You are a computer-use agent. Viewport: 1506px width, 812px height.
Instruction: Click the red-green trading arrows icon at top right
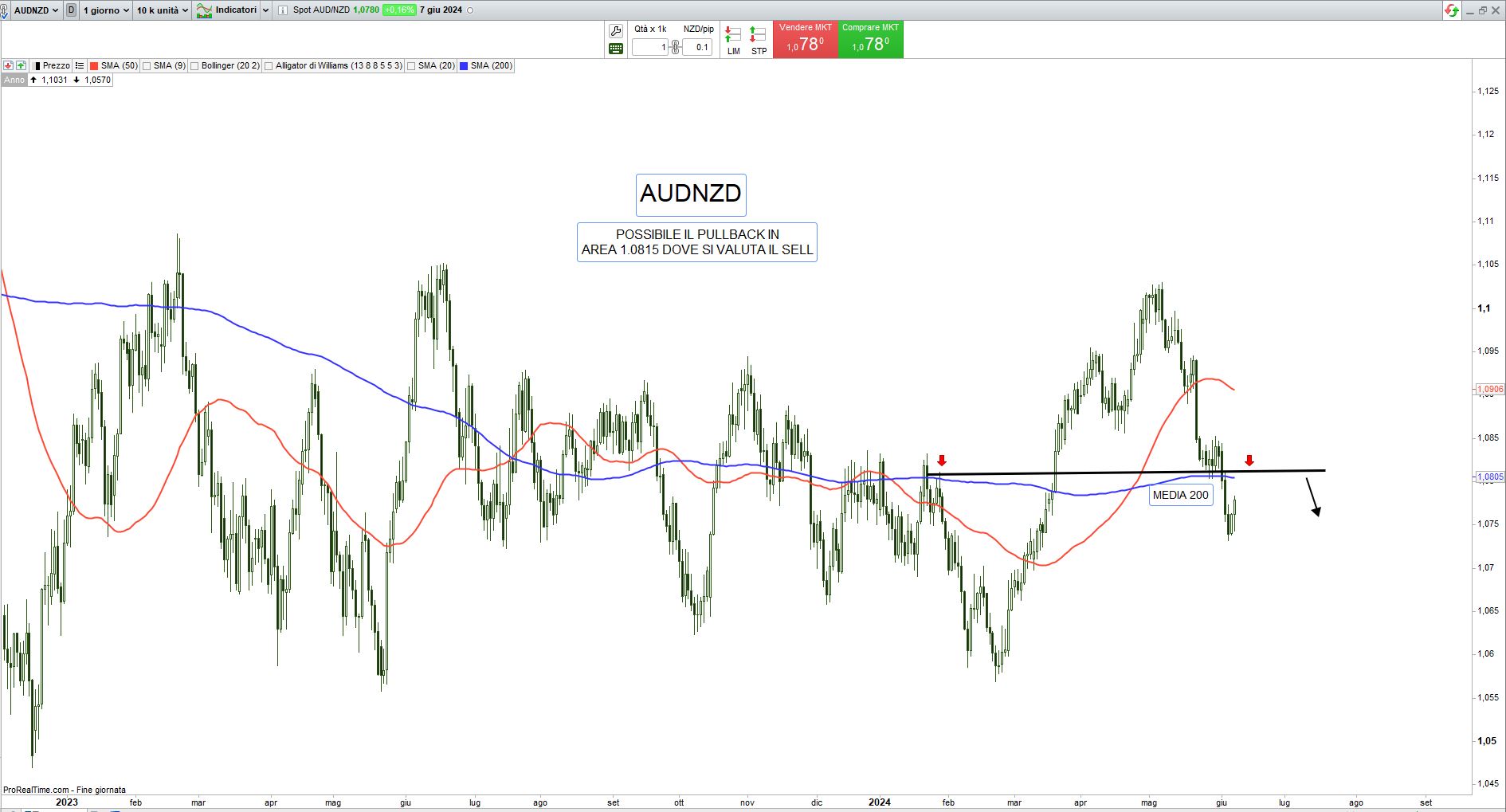click(x=1451, y=10)
